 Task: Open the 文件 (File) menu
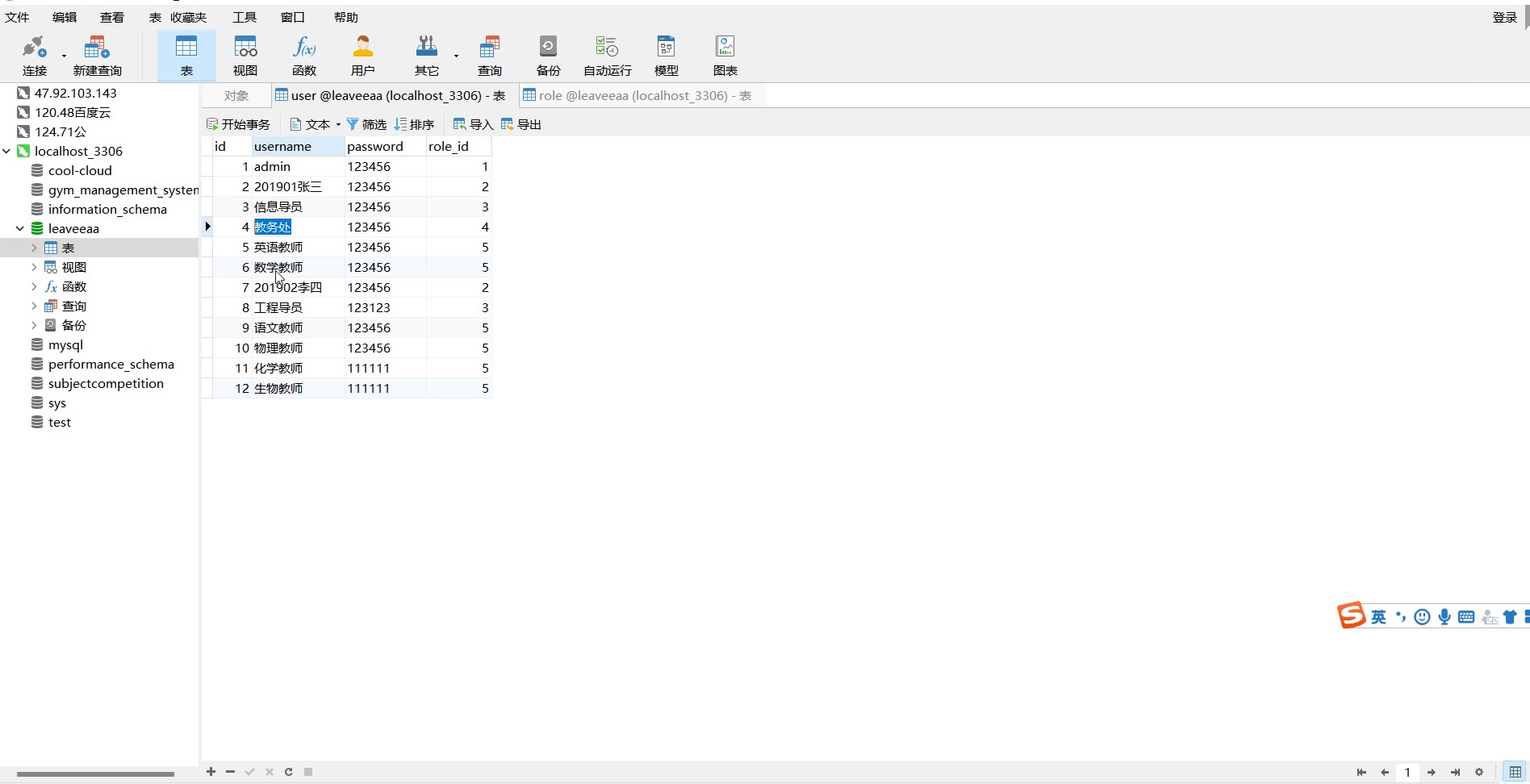(17, 17)
